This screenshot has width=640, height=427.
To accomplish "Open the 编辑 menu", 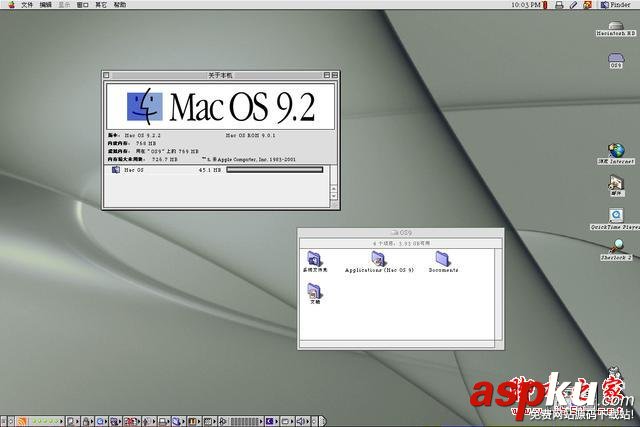I will (x=45, y=5).
